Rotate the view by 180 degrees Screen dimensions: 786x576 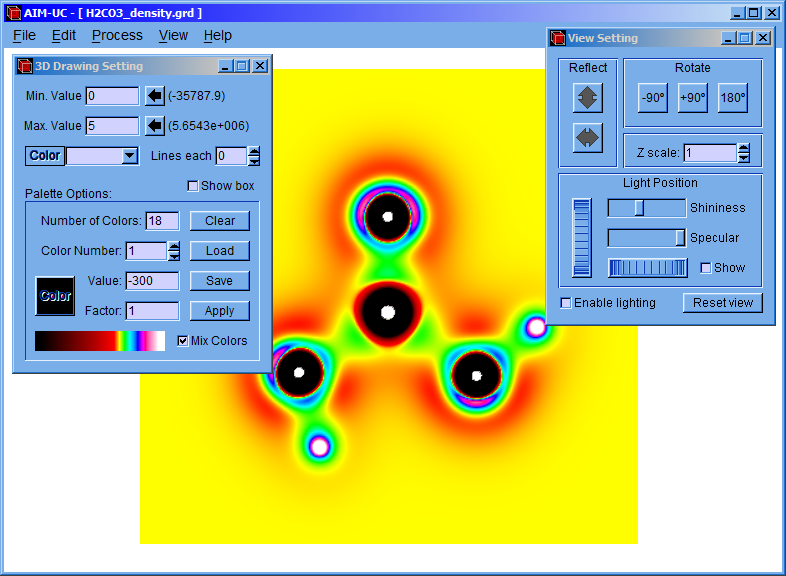click(732, 98)
